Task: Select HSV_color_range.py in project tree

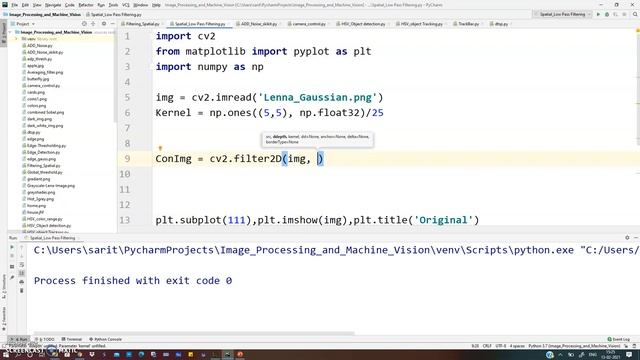Action: [x=44, y=219]
